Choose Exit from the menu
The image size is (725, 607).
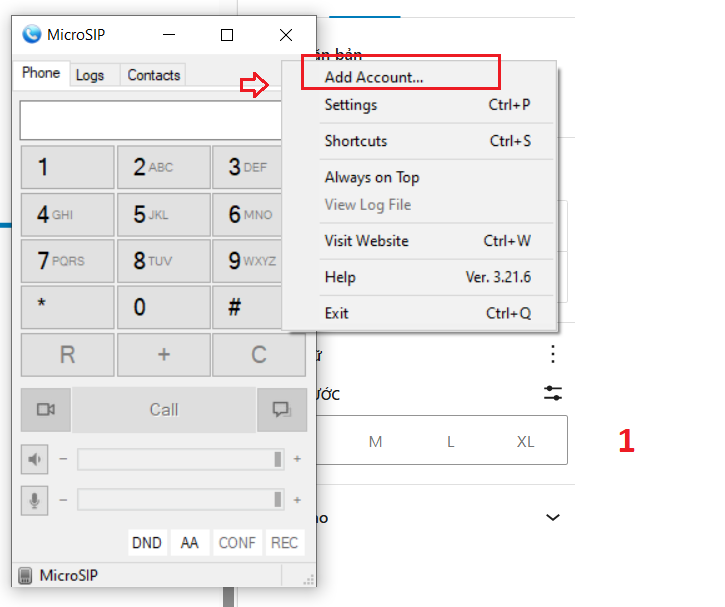pyautogui.click(x=419, y=313)
